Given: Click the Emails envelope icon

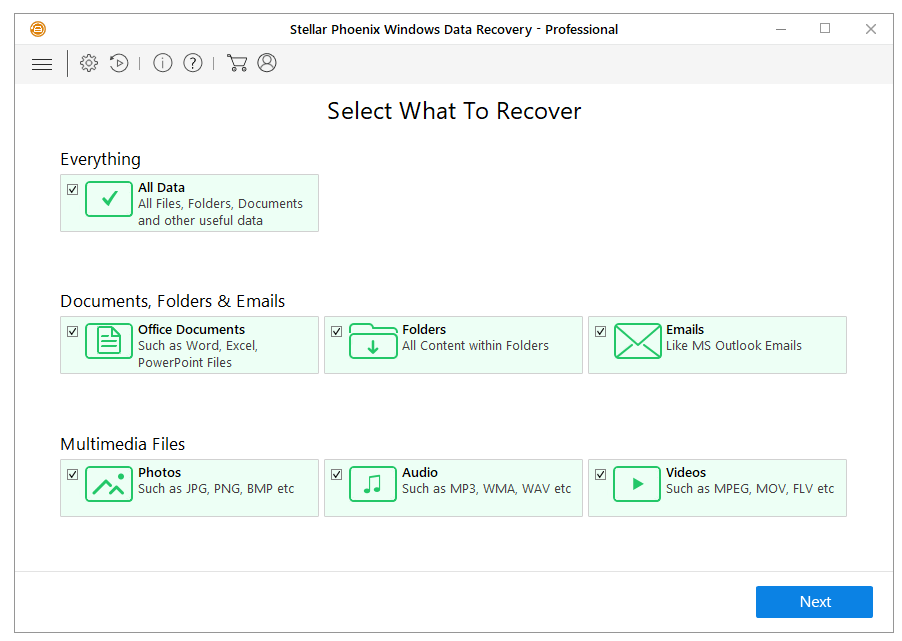Looking at the screenshot, I should tap(637, 341).
